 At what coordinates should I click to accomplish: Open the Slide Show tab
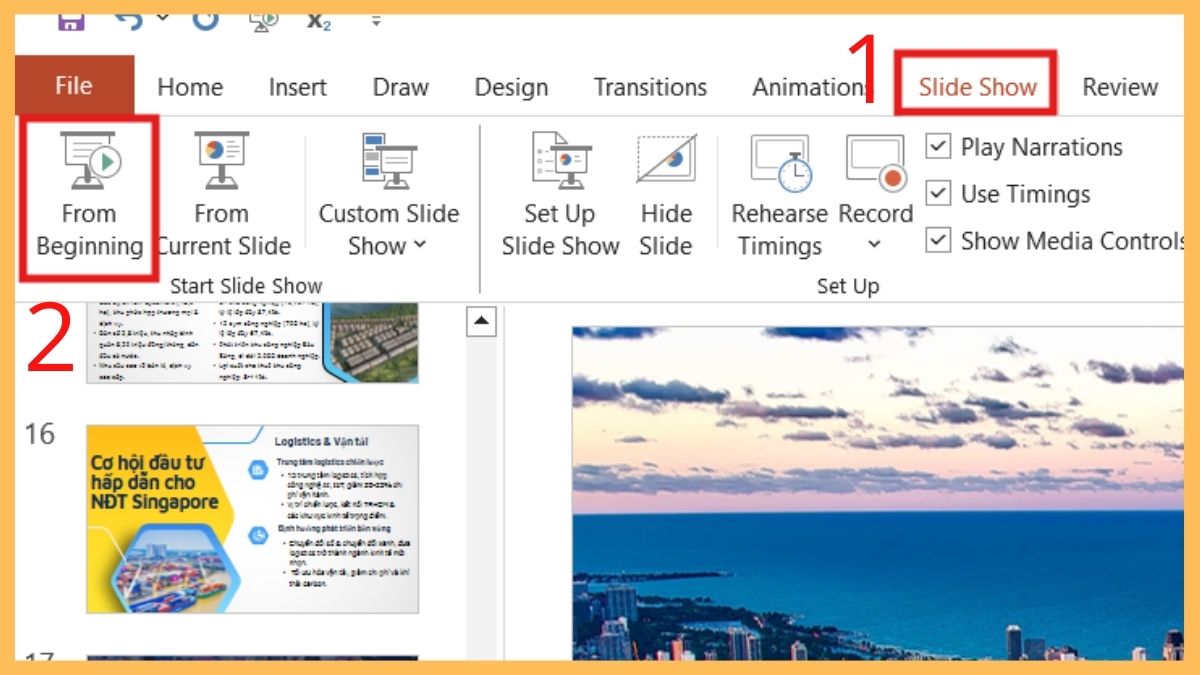coord(977,86)
